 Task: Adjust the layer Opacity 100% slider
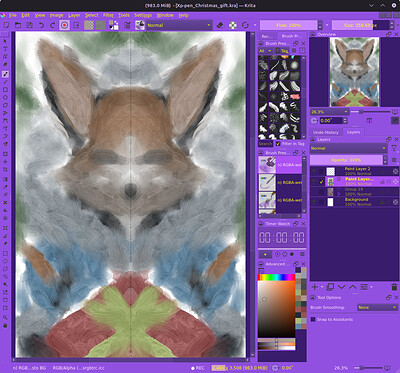coord(346,160)
